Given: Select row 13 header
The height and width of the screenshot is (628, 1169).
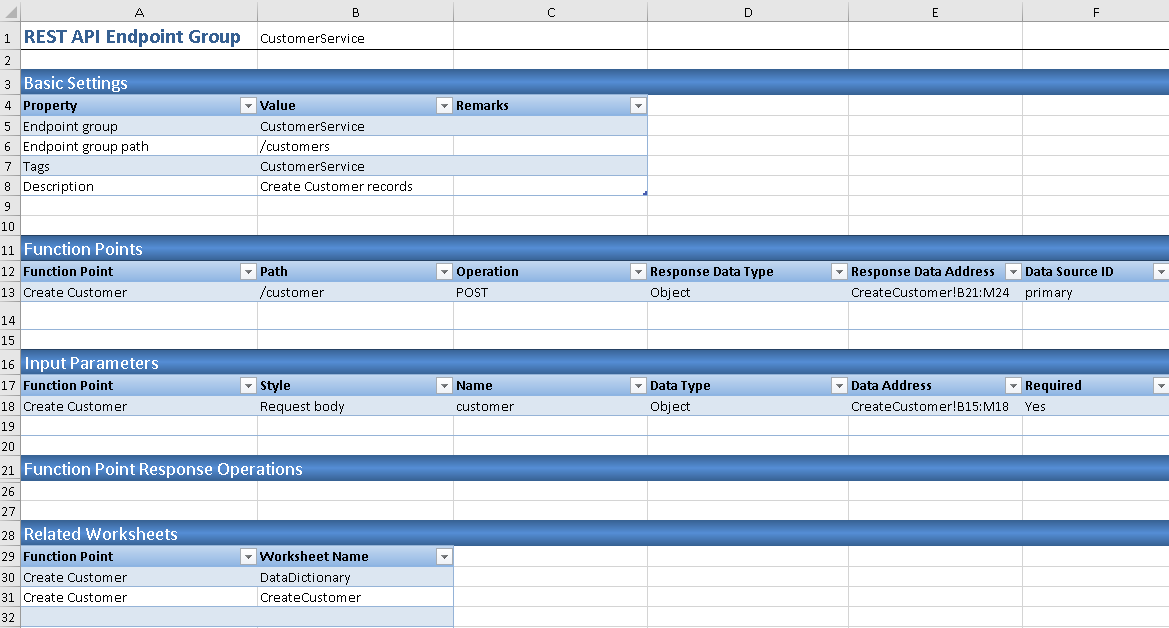Looking at the screenshot, I should point(9,292).
